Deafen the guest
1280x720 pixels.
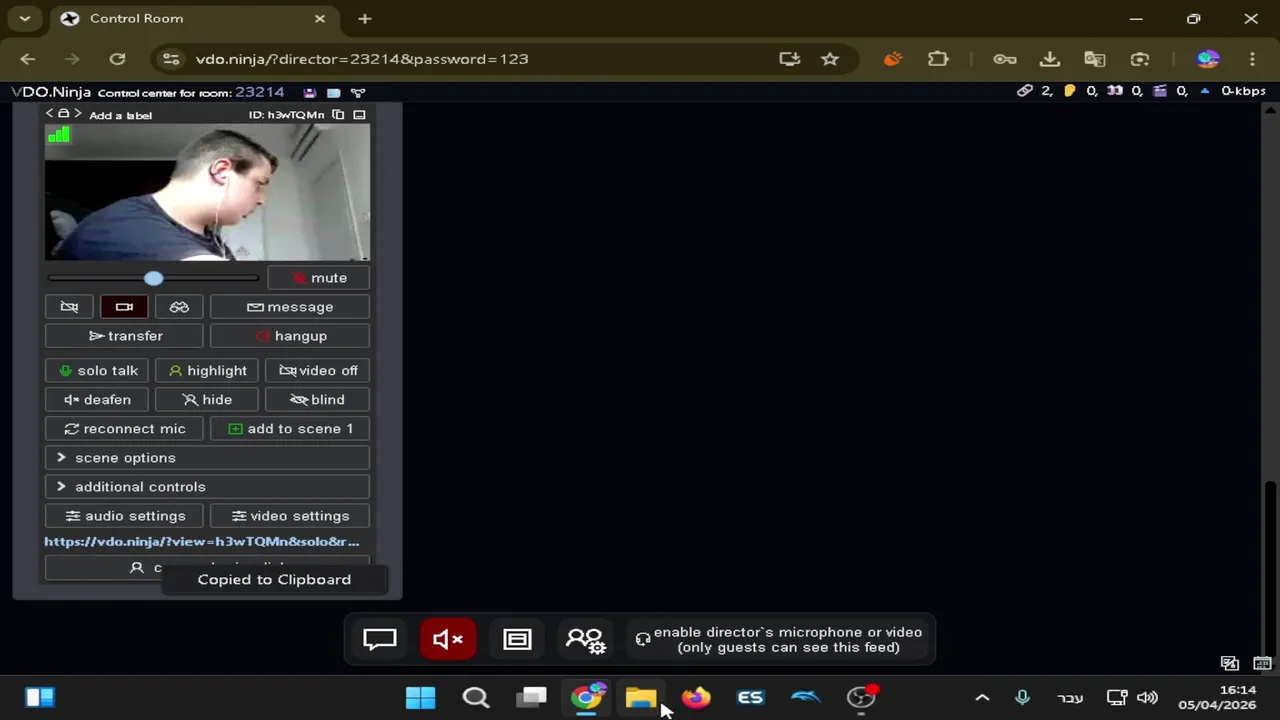pyautogui.click(x=97, y=399)
